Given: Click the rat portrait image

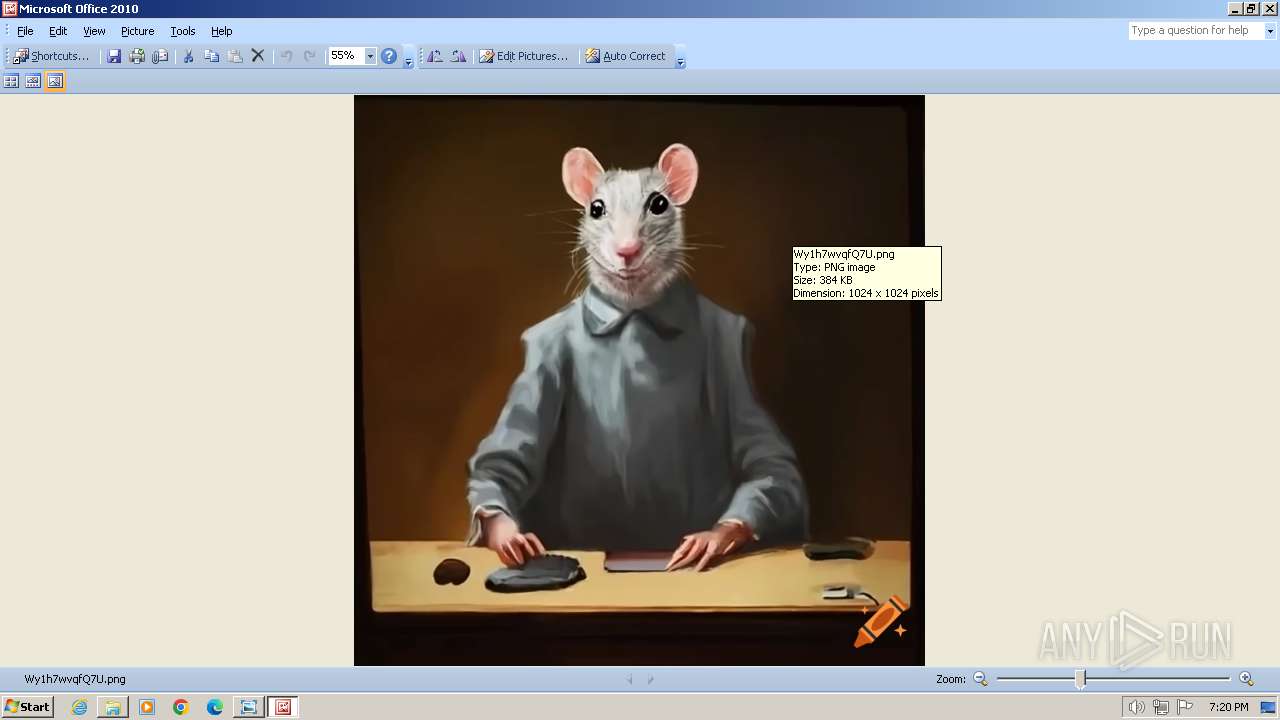Looking at the screenshot, I should [639, 380].
